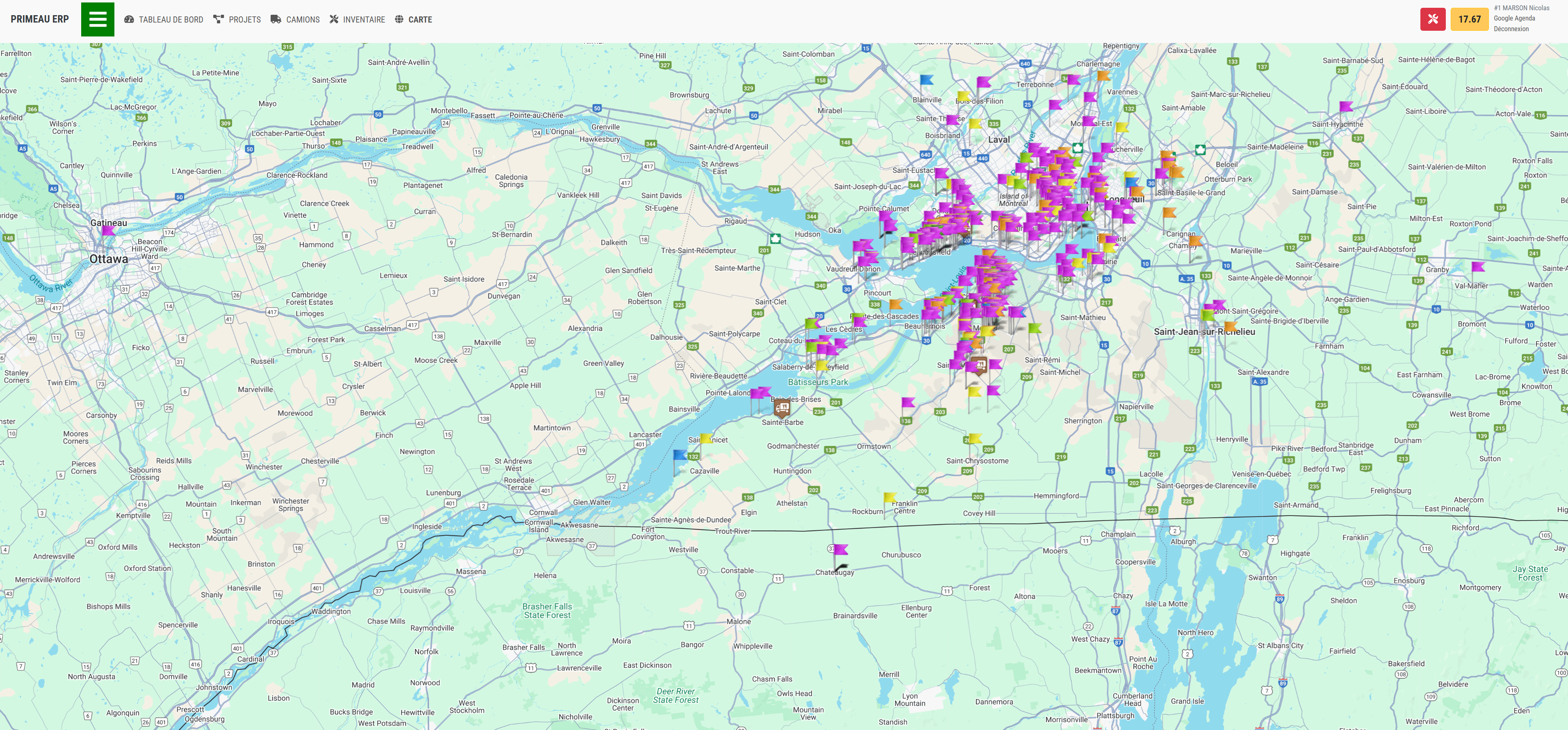Screen dimensions: 1568x730
Task: Open the Google Agenda link
Action: (x=1514, y=18)
